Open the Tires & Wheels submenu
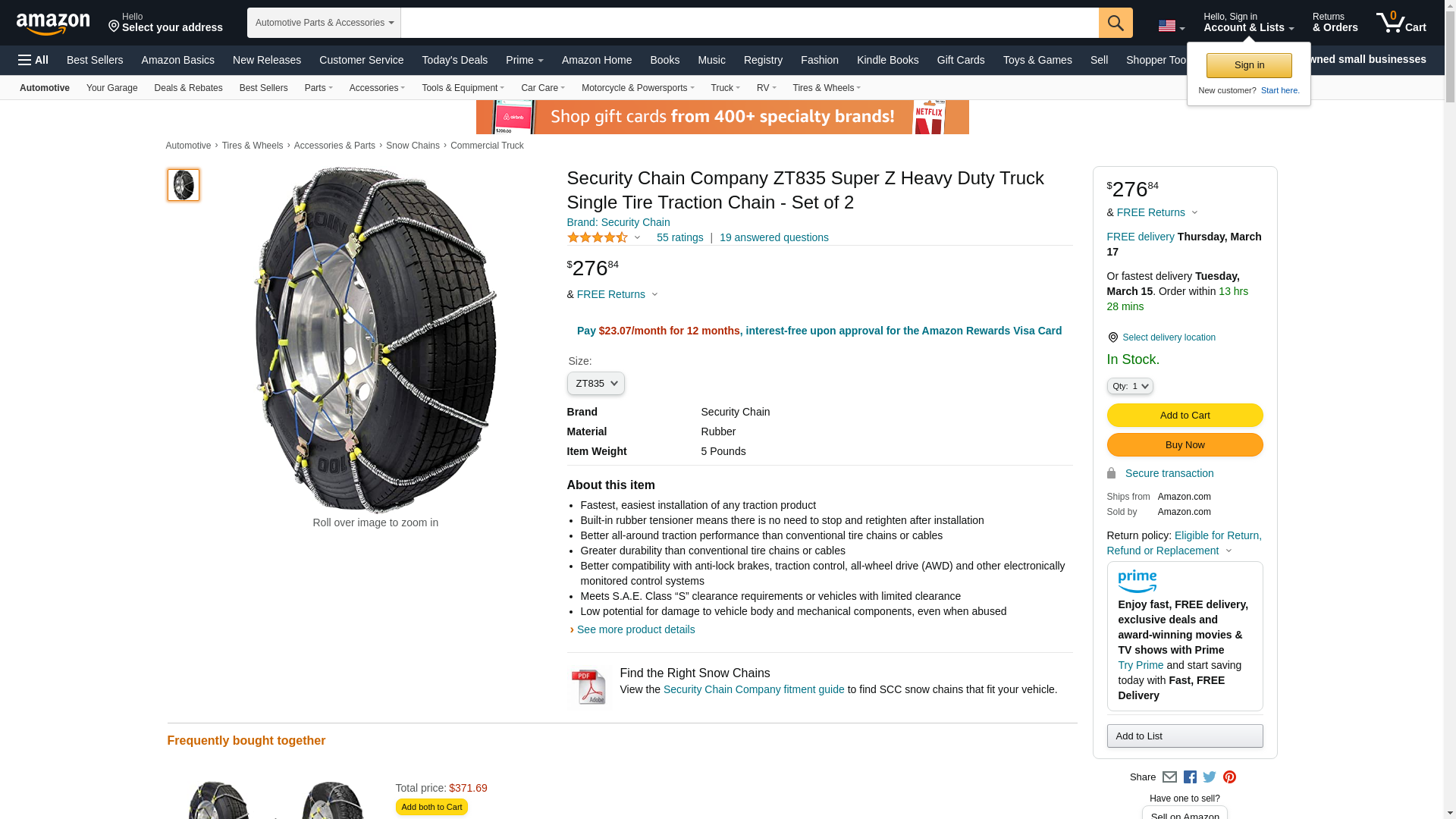This screenshot has width=1456, height=819. point(826,88)
